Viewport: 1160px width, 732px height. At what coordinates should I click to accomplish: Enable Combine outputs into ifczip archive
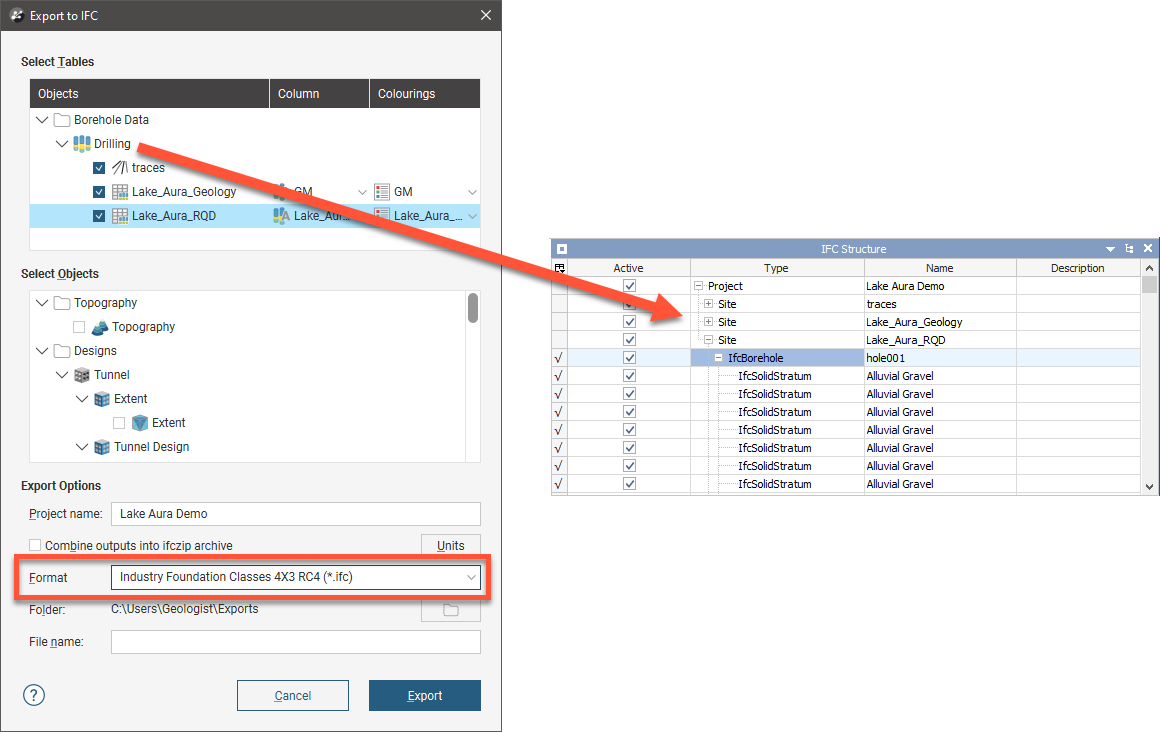pos(35,546)
